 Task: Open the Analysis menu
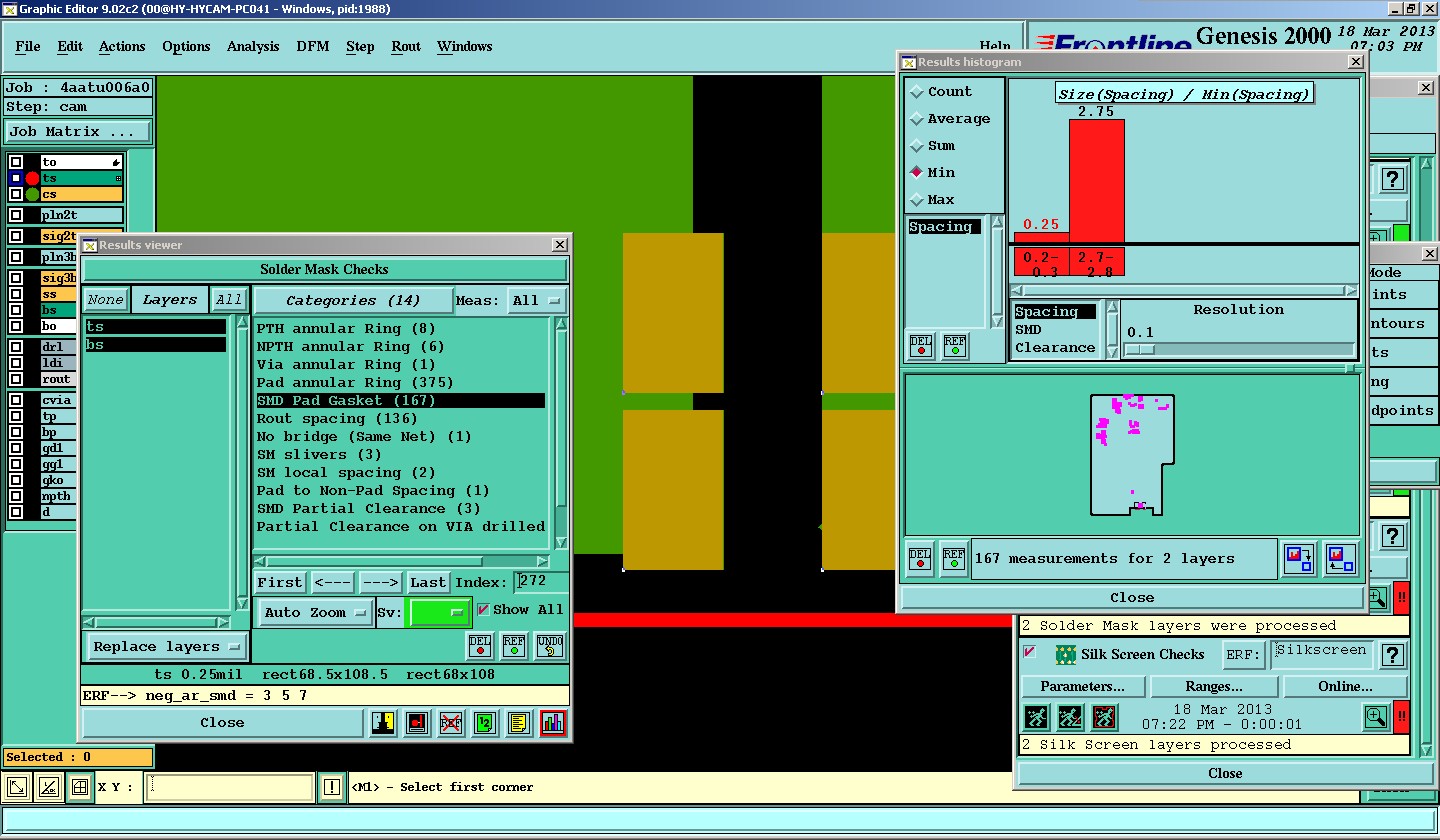point(253,47)
